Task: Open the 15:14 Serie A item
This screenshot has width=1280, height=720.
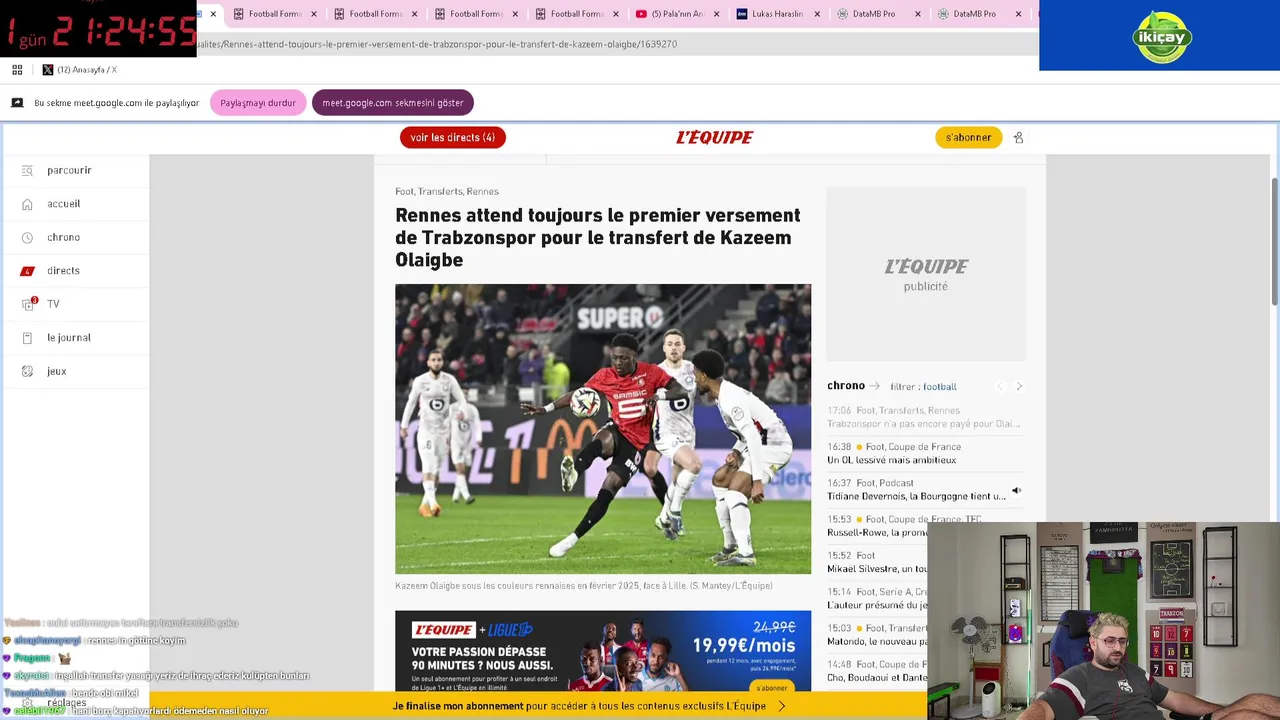Action: point(877,598)
